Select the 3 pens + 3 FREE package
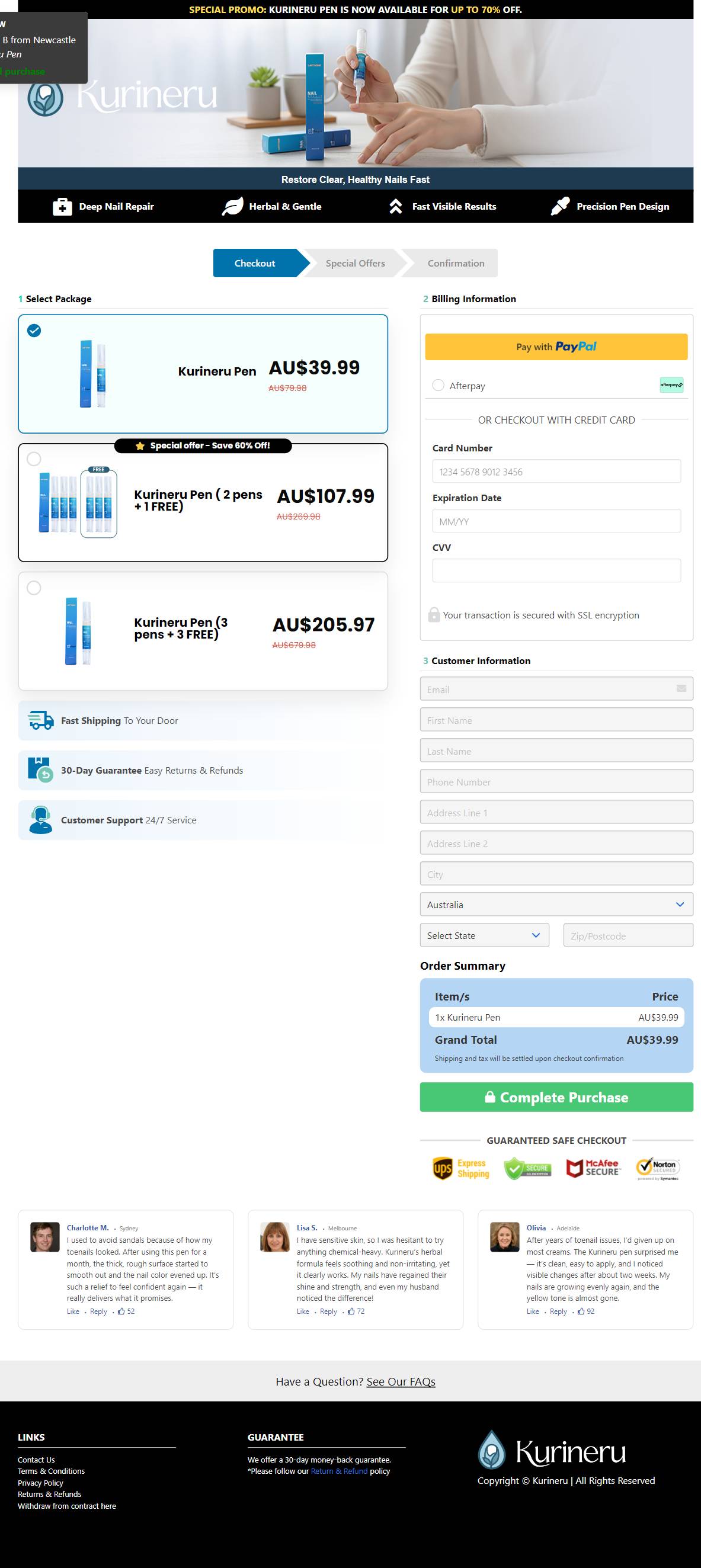This screenshot has width=701, height=1568. (203, 631)
